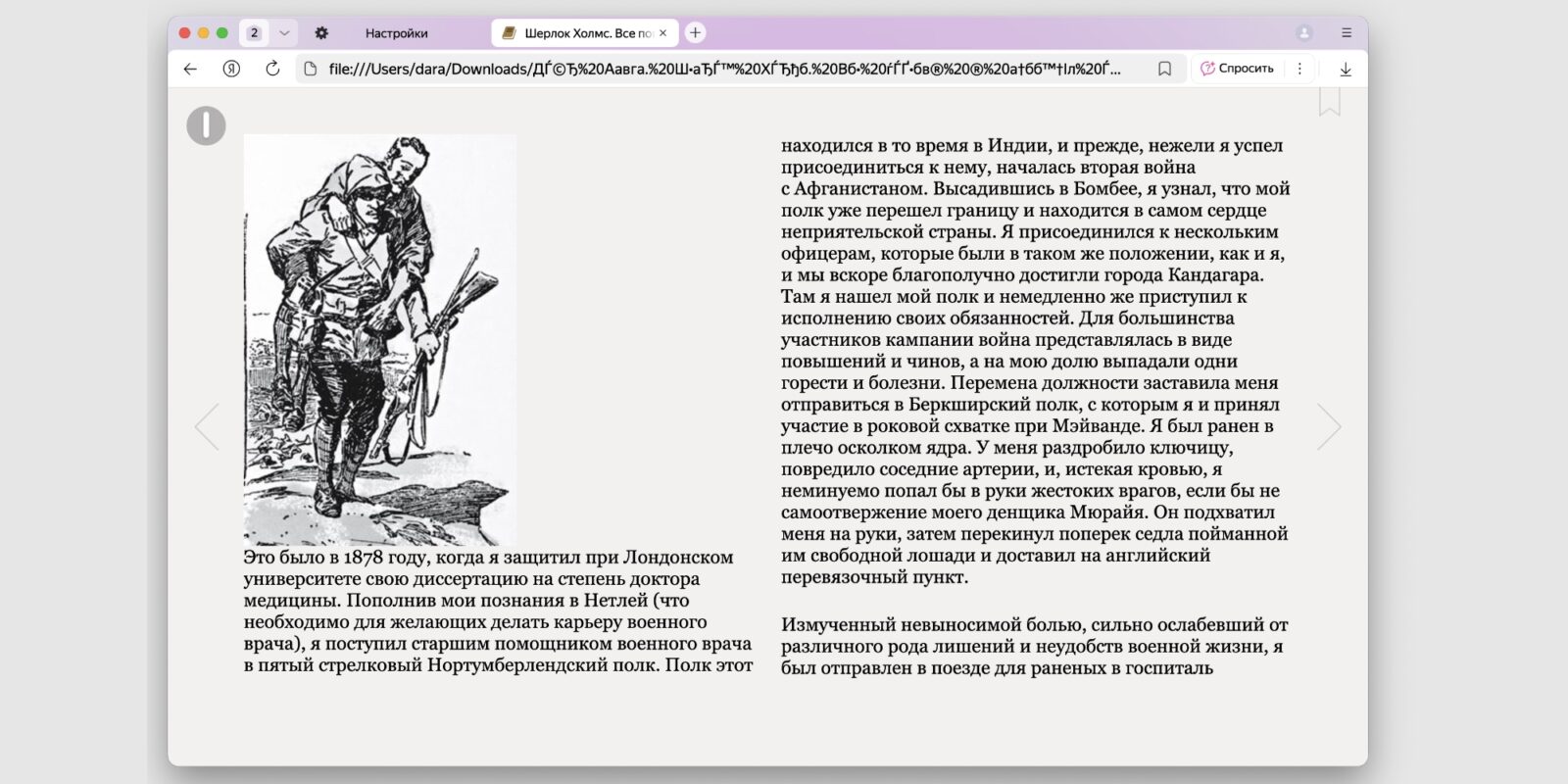Expand the tab list chevron

(x=284, y=33)
